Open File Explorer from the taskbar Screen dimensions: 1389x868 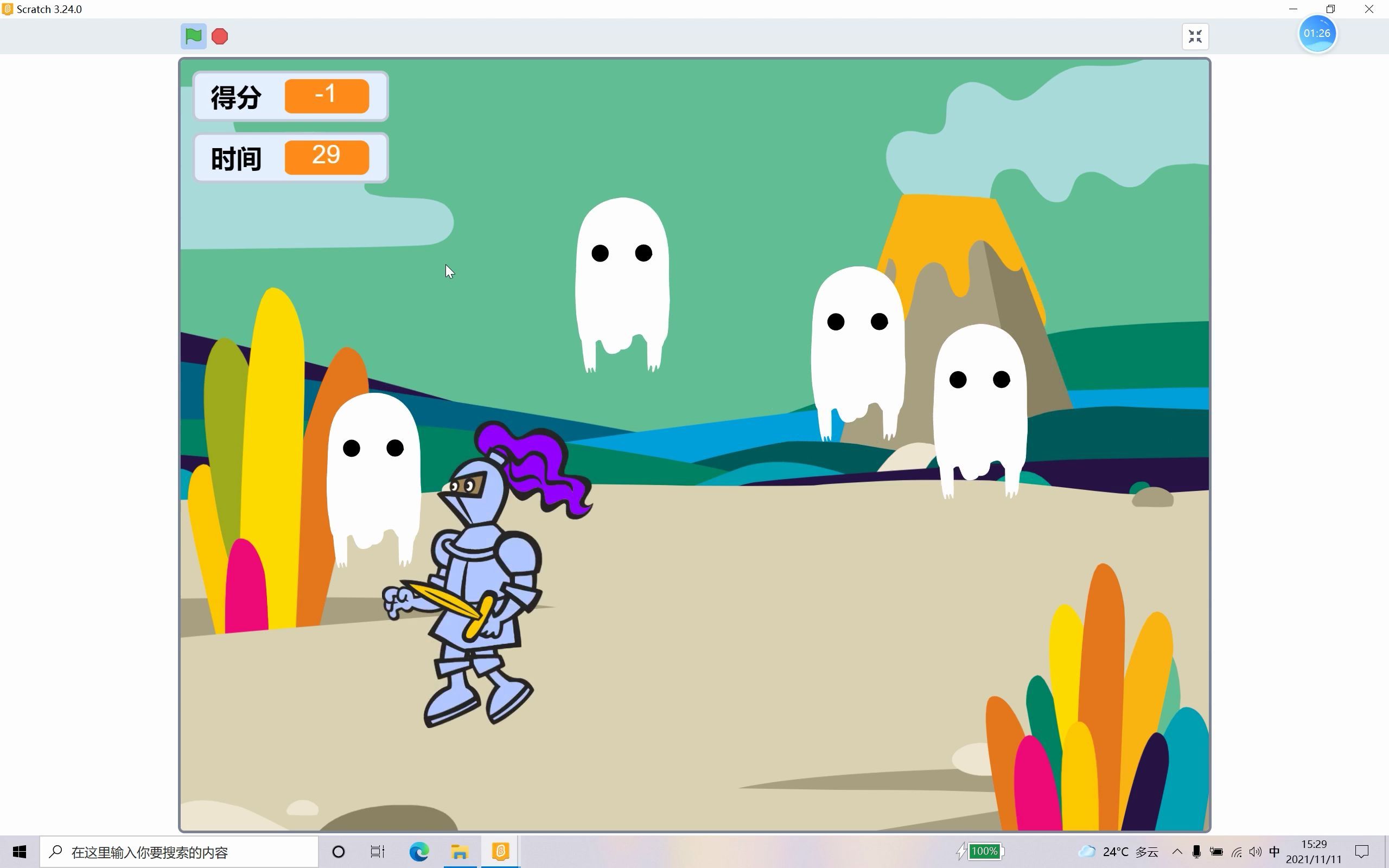click(460, 851)
